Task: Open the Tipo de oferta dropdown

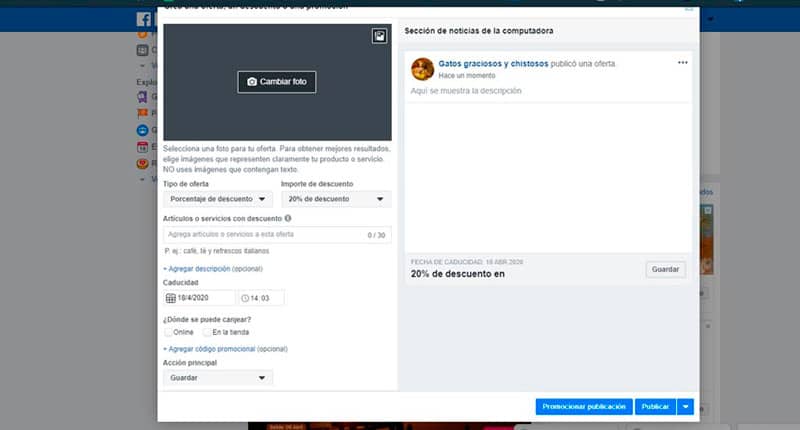Action: (x=218, y=199)
